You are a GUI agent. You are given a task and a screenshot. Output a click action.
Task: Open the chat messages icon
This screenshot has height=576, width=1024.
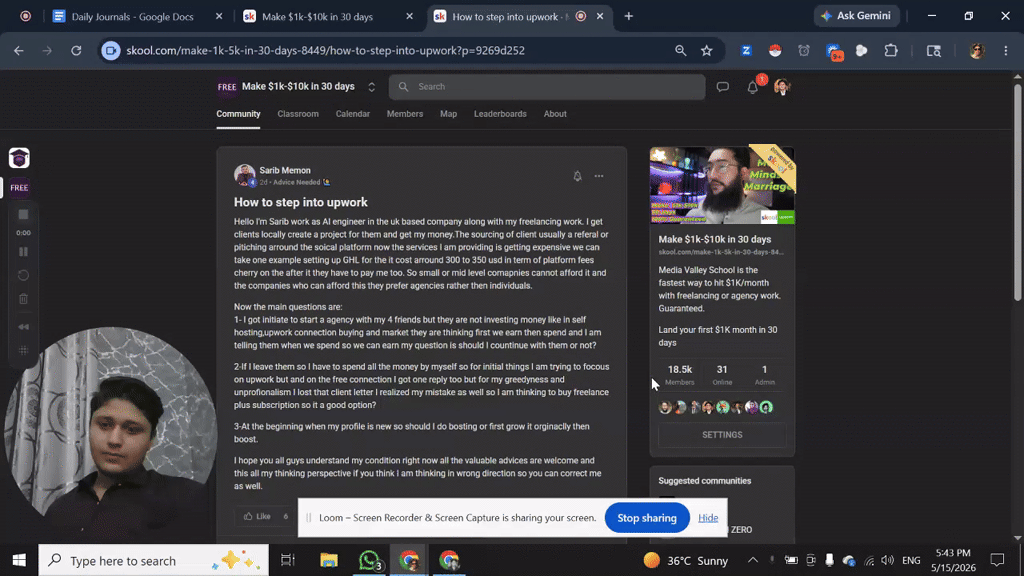click(x=722, y=86)
